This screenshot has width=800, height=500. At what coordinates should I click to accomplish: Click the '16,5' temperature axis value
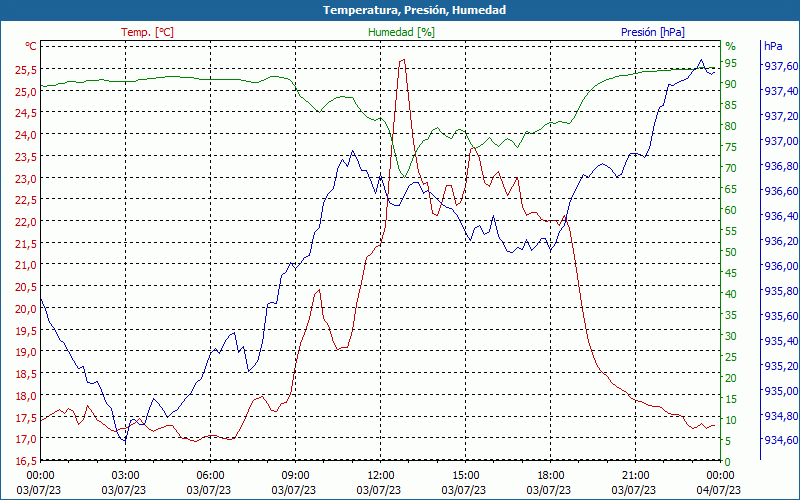coord(27,461)
